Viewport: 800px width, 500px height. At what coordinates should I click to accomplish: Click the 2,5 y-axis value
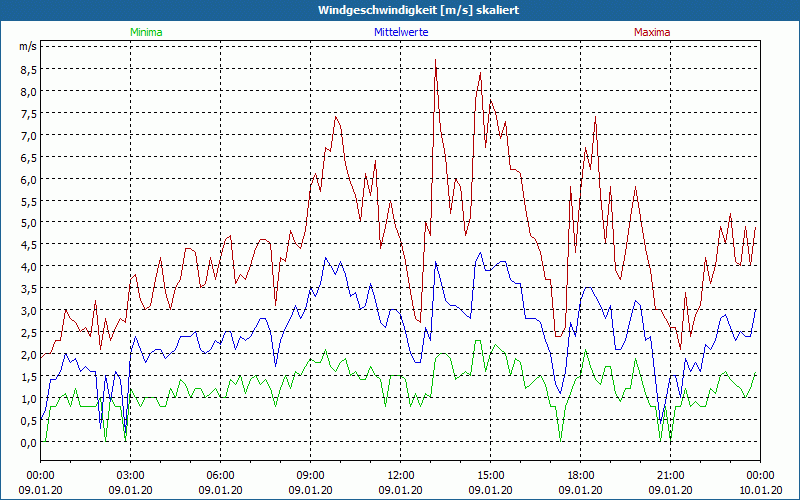(x=28, y=333)
